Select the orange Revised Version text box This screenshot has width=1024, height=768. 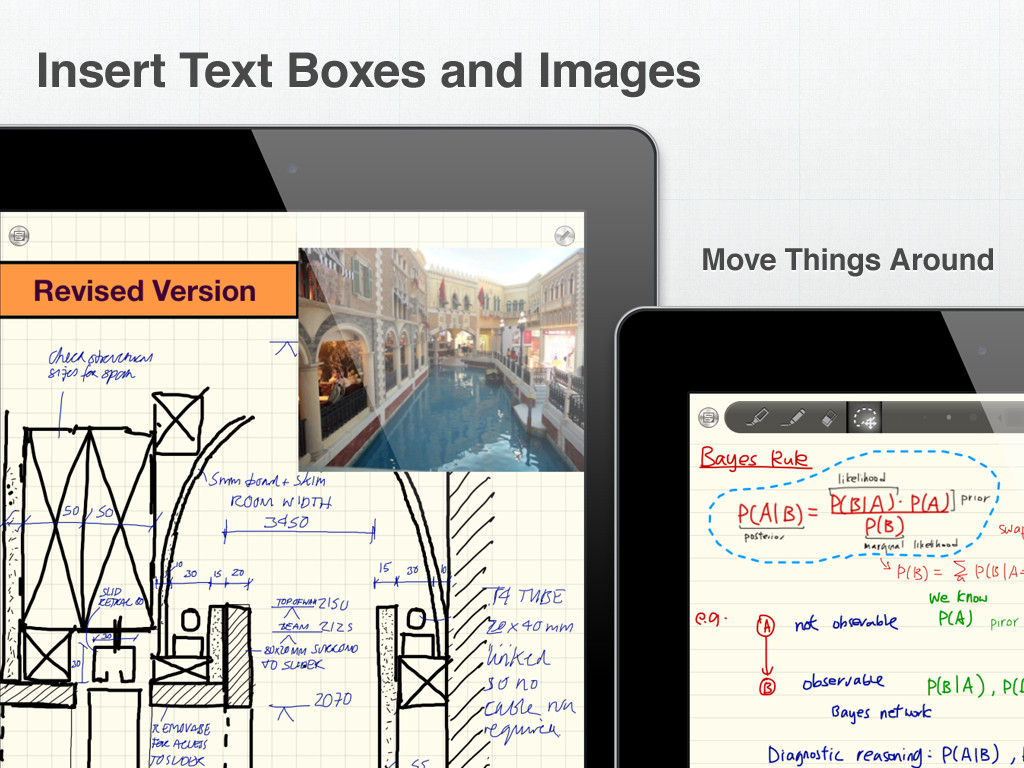[x=146, y=291]
